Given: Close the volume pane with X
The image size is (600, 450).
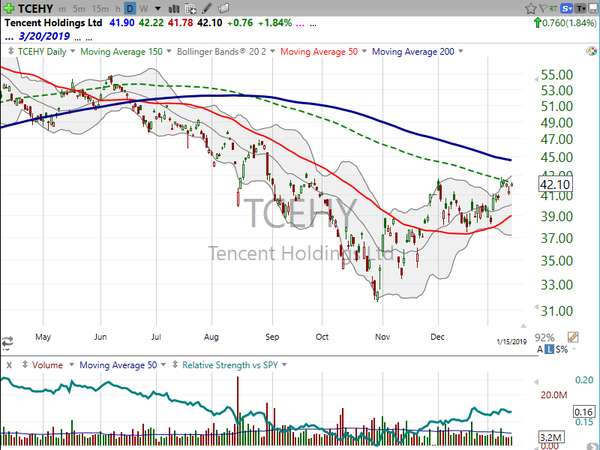Looking at the screenshot, I should click(x=9, y=365).
